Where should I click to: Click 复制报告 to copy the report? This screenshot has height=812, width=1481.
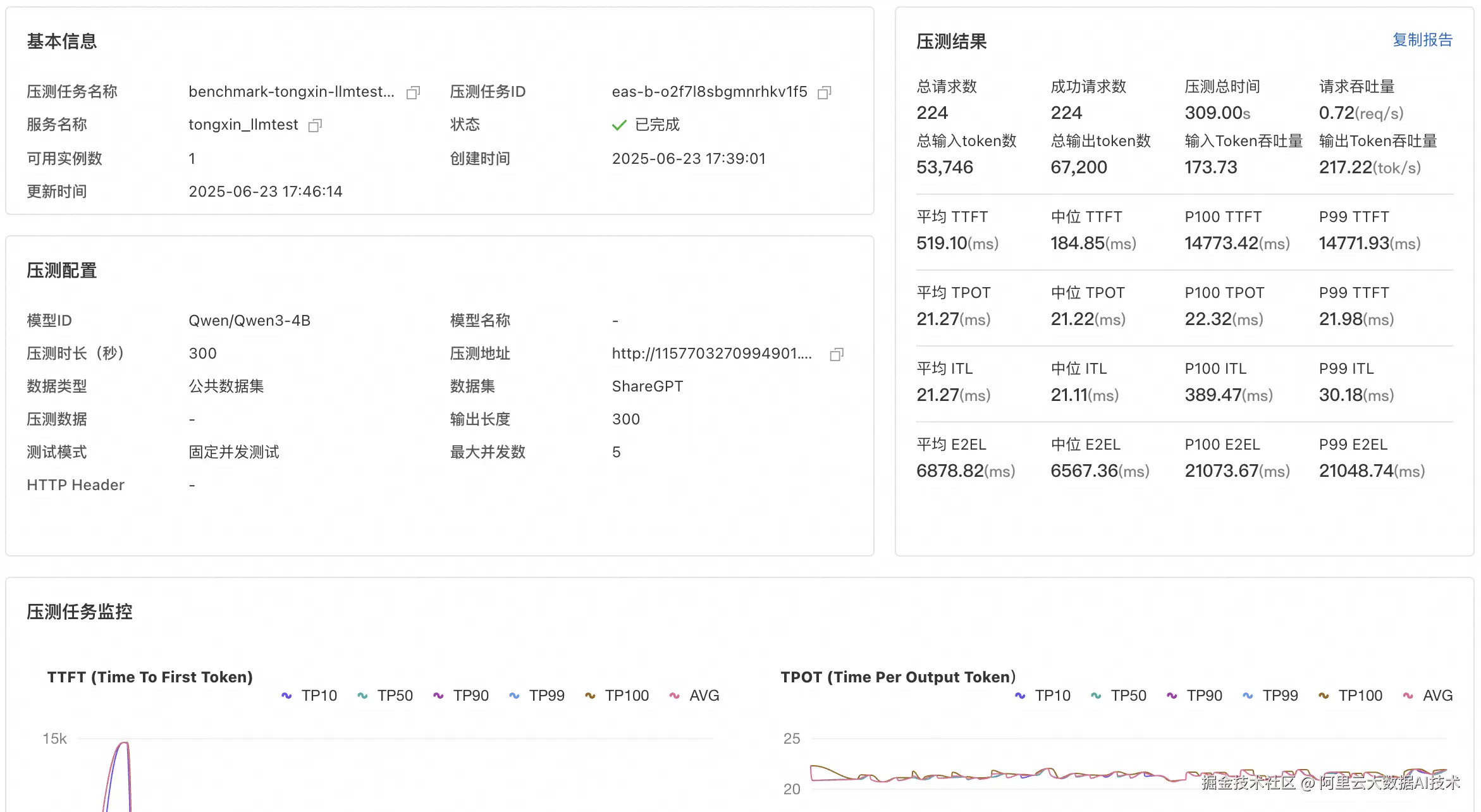[x=1422, y=40]
